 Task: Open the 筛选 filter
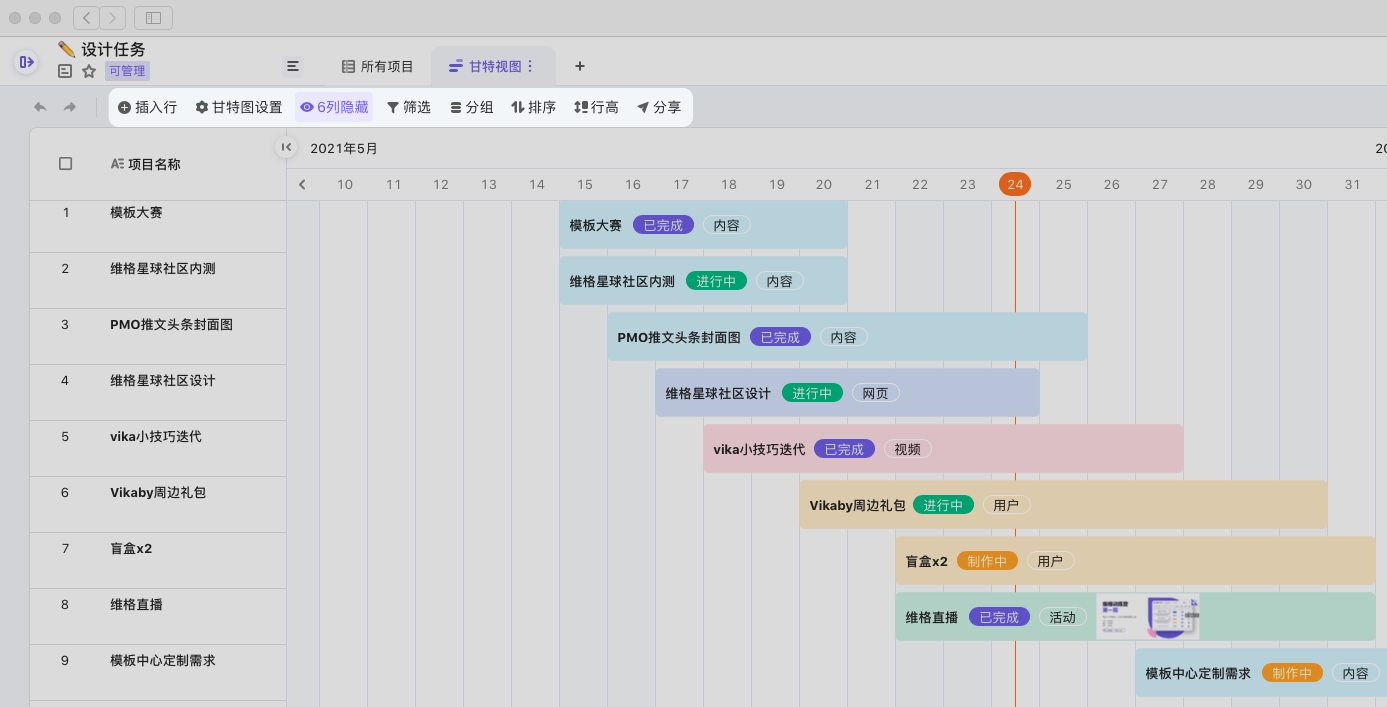(408, 107)
